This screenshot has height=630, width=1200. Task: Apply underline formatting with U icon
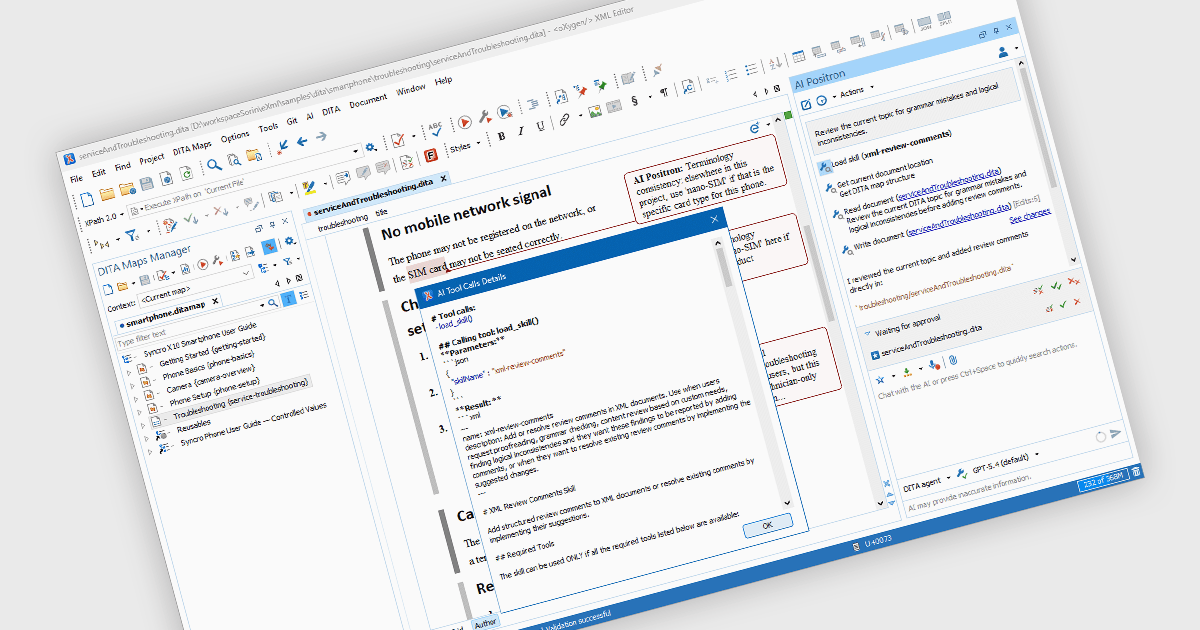point(541,126)
